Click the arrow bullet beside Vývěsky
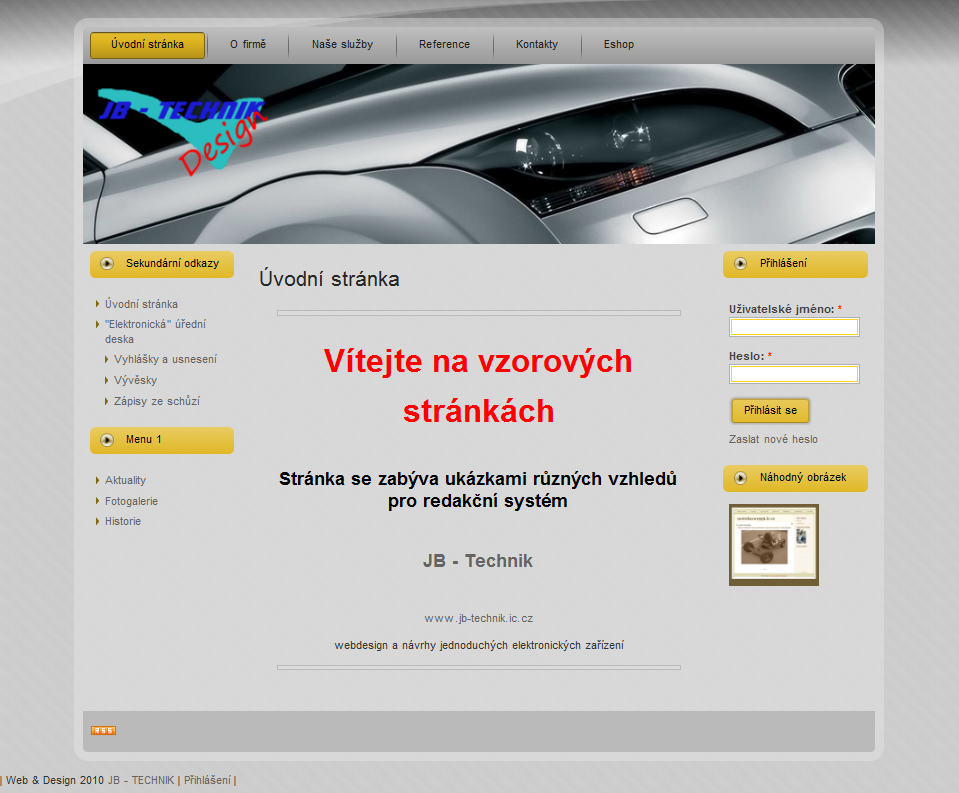Image resolution: width=959 pixels, height=793 pixels. (106, 380)
